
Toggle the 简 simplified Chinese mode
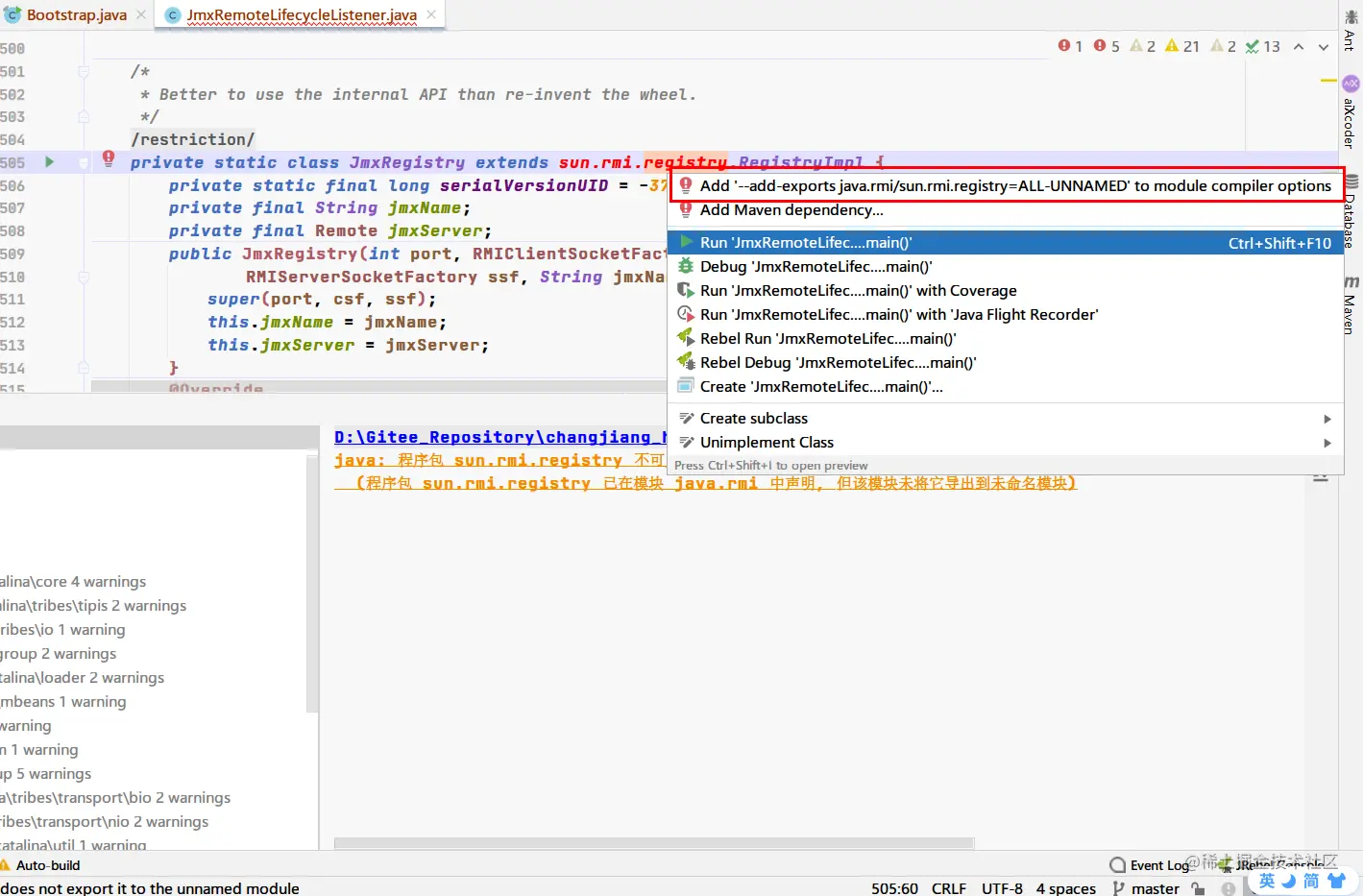(x=1311, y=881)
